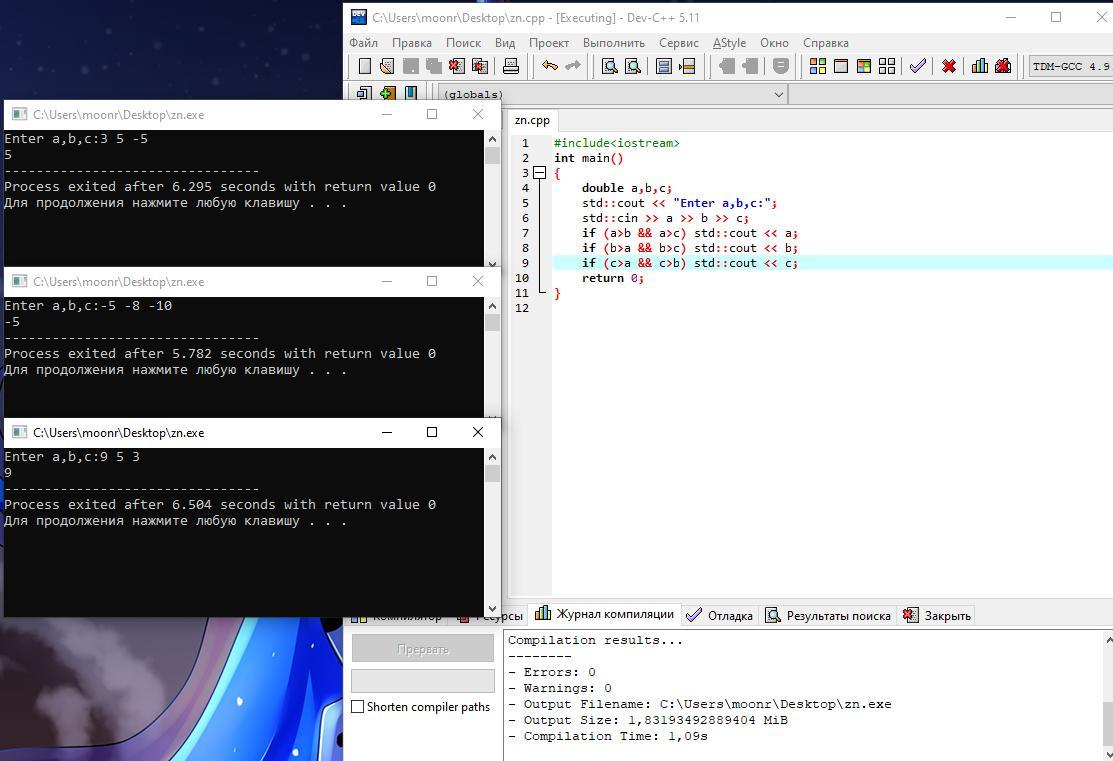
Task: Open the Окно menu
Action: 774,43
